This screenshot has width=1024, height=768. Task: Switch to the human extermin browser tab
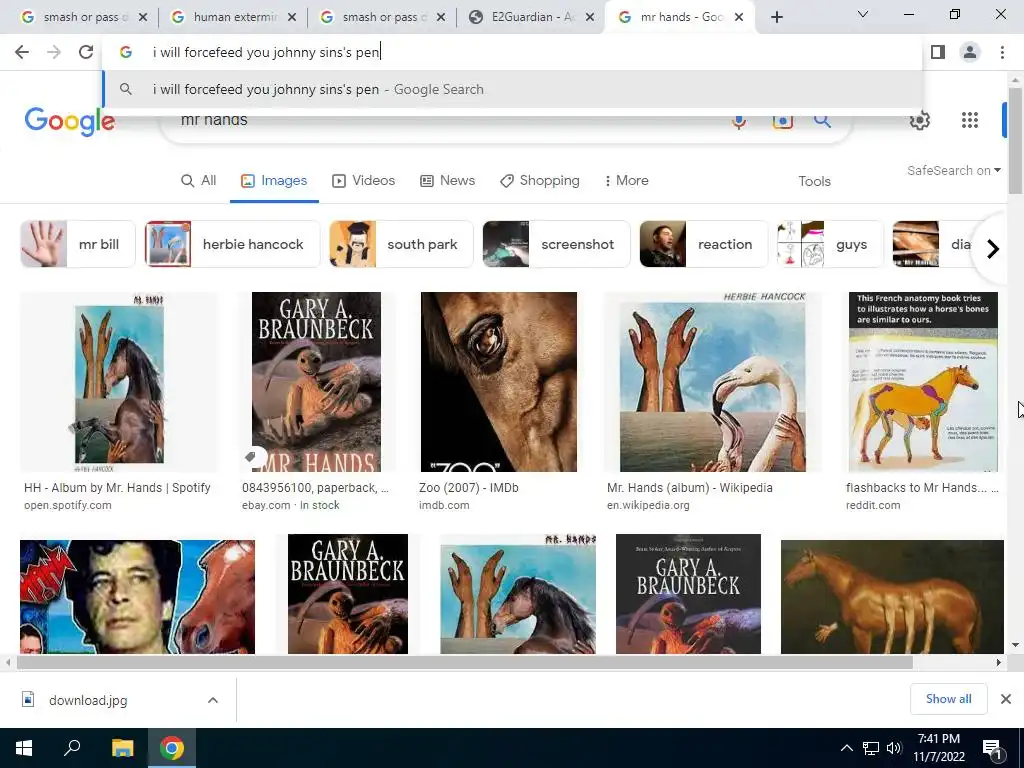pos(233,18)
